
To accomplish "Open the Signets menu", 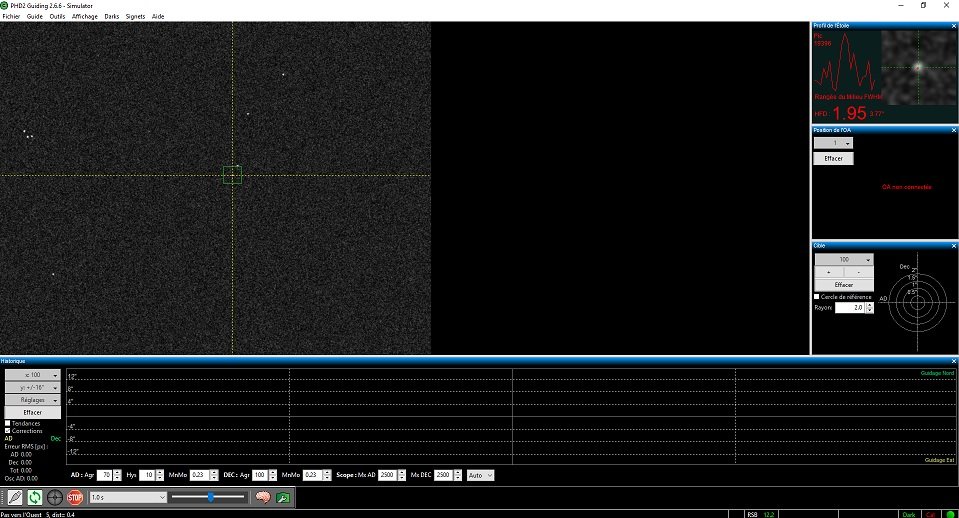I will tap(136, 17).
